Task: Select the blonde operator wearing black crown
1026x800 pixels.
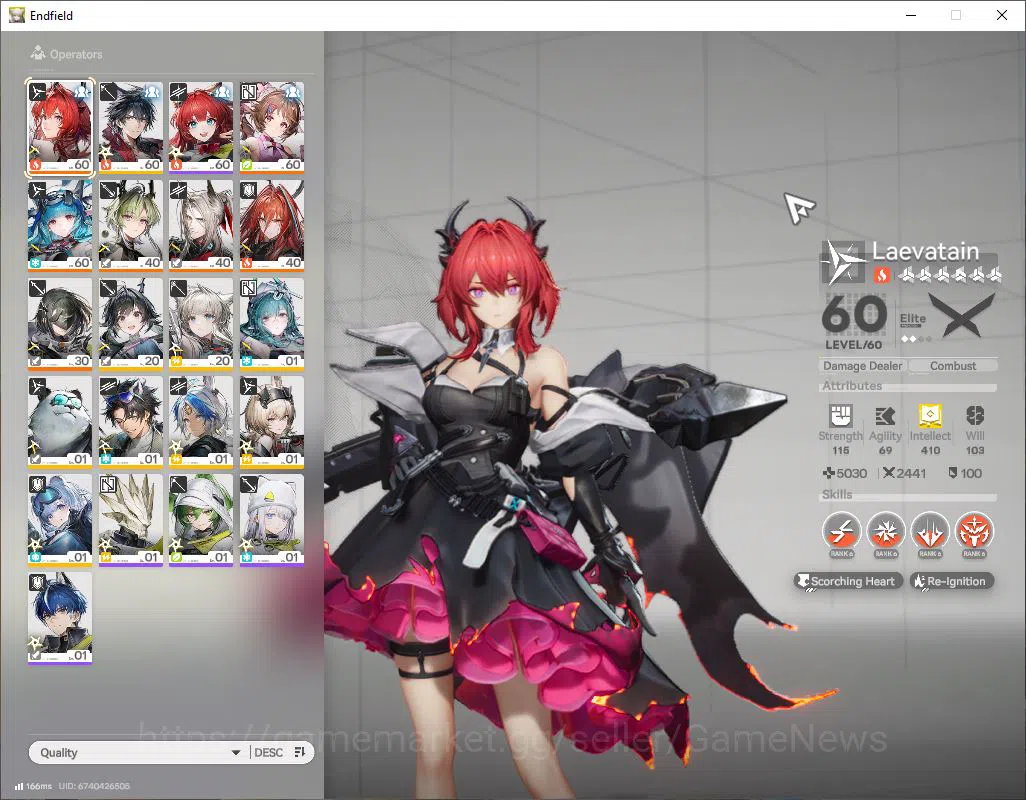Action: tap(272, 422)
